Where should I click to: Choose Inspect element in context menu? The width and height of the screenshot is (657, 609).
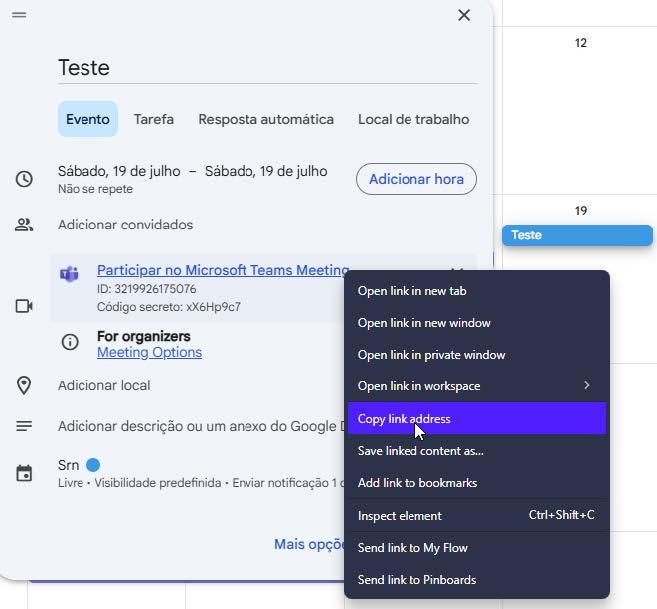point(477,516)
